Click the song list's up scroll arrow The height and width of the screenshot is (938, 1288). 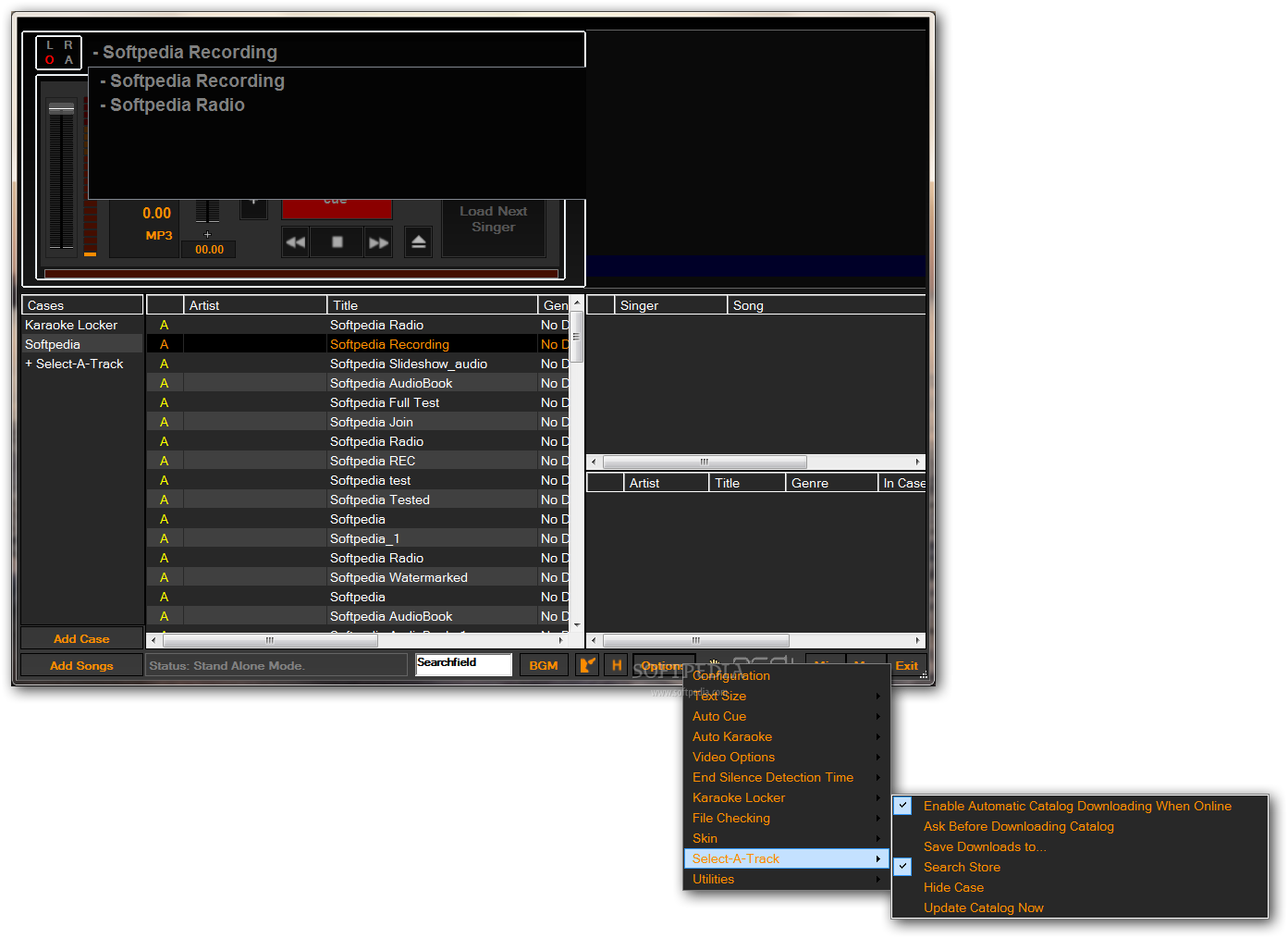577,302
